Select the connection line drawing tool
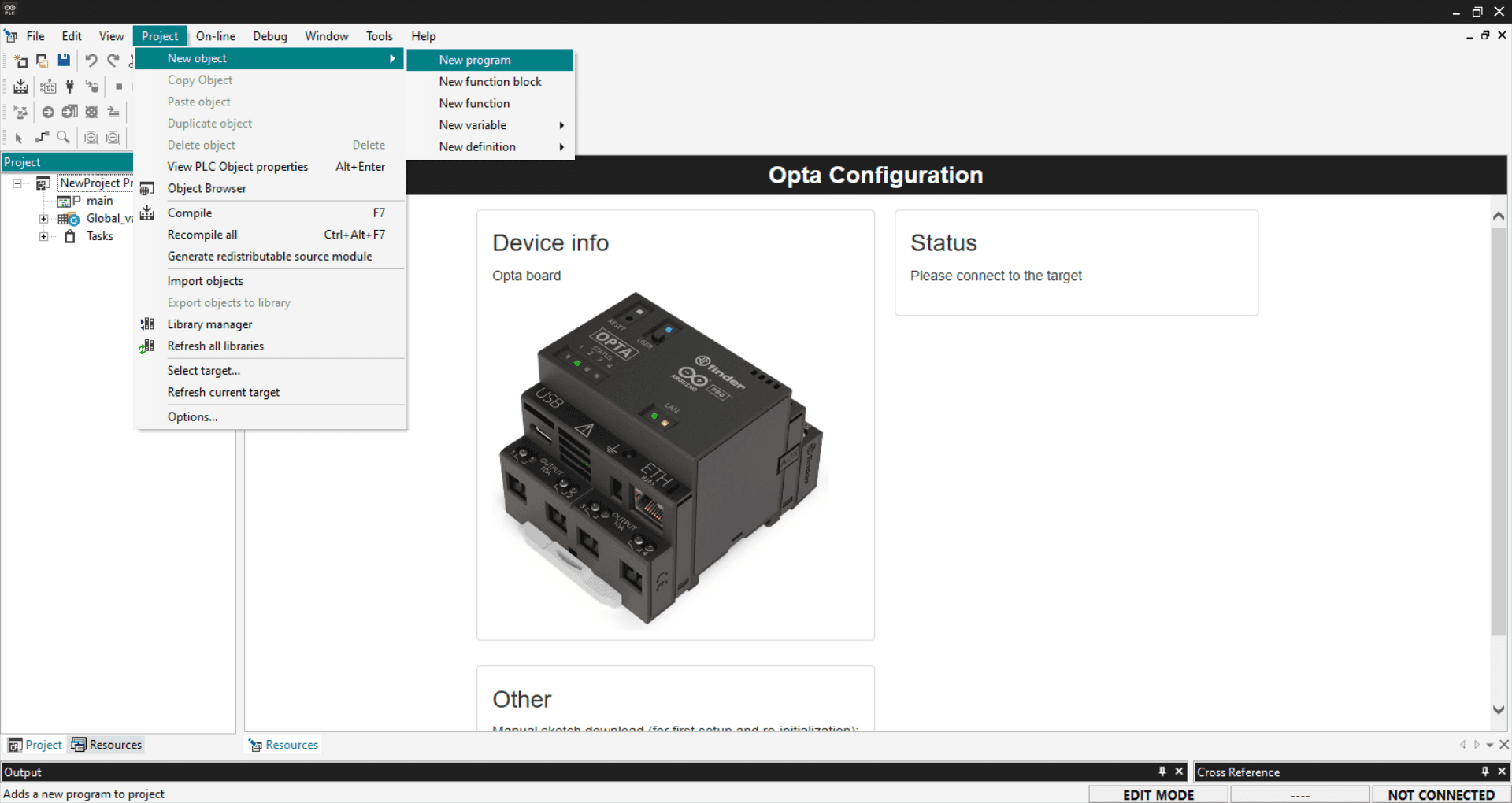The image size is (1512, 803). 42,137
